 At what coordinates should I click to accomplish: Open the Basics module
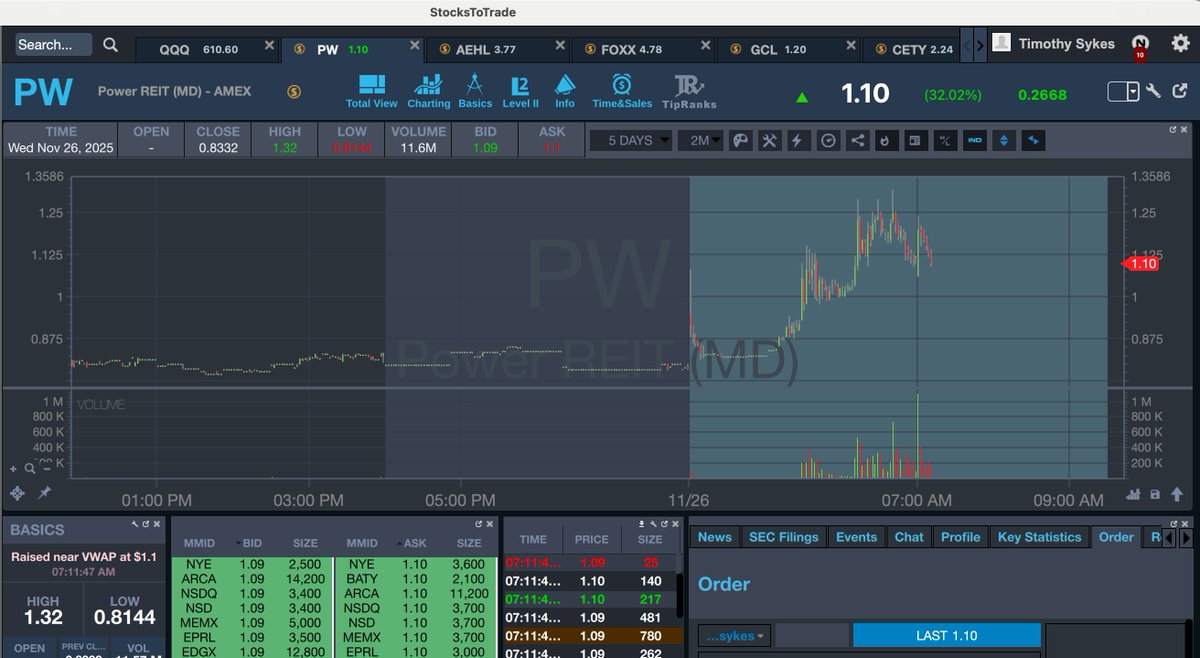[x=475, y=90]
